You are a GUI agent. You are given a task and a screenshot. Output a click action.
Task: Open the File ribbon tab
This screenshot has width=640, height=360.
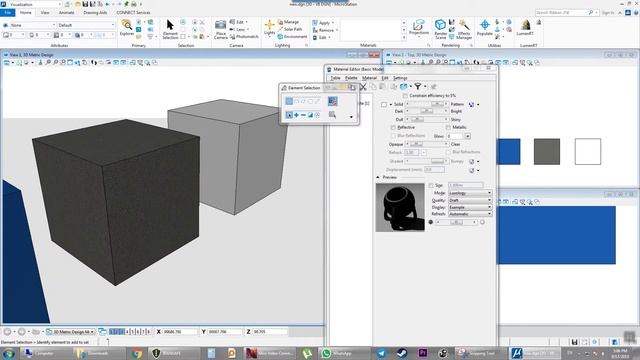[8, 13]
